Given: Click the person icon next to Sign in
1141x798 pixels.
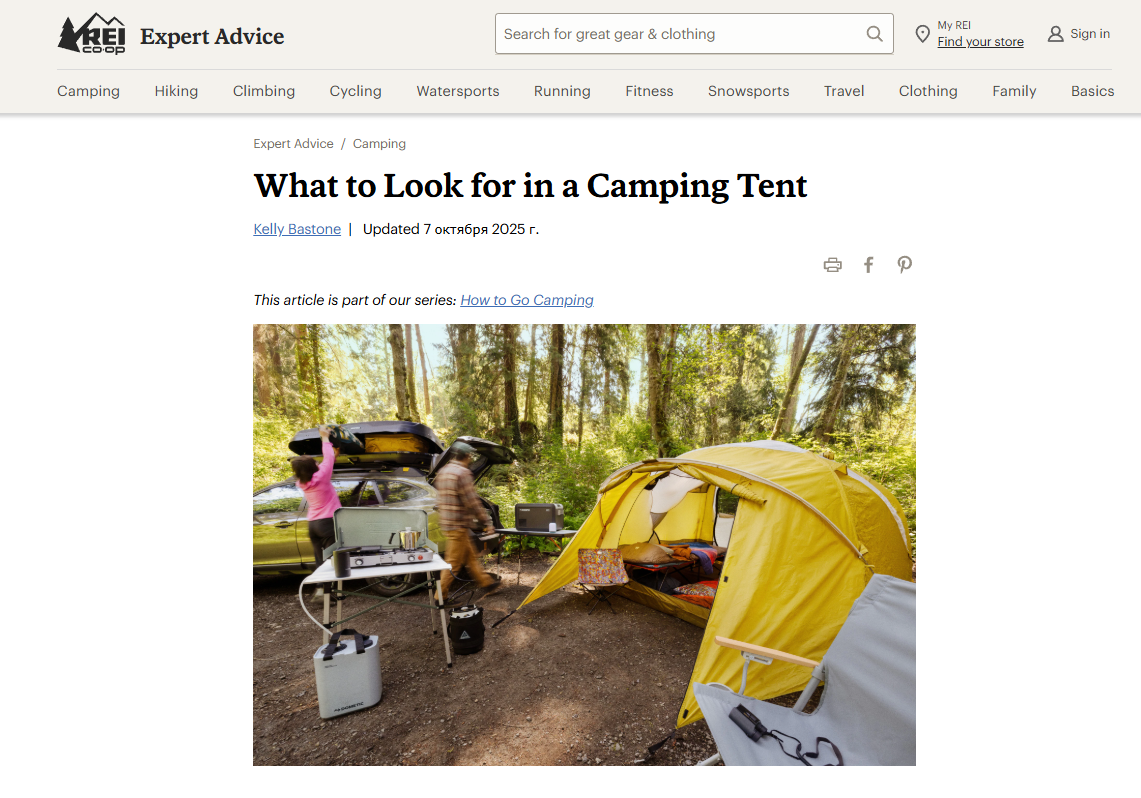Looking at the screenshot, I should 1055,33.
